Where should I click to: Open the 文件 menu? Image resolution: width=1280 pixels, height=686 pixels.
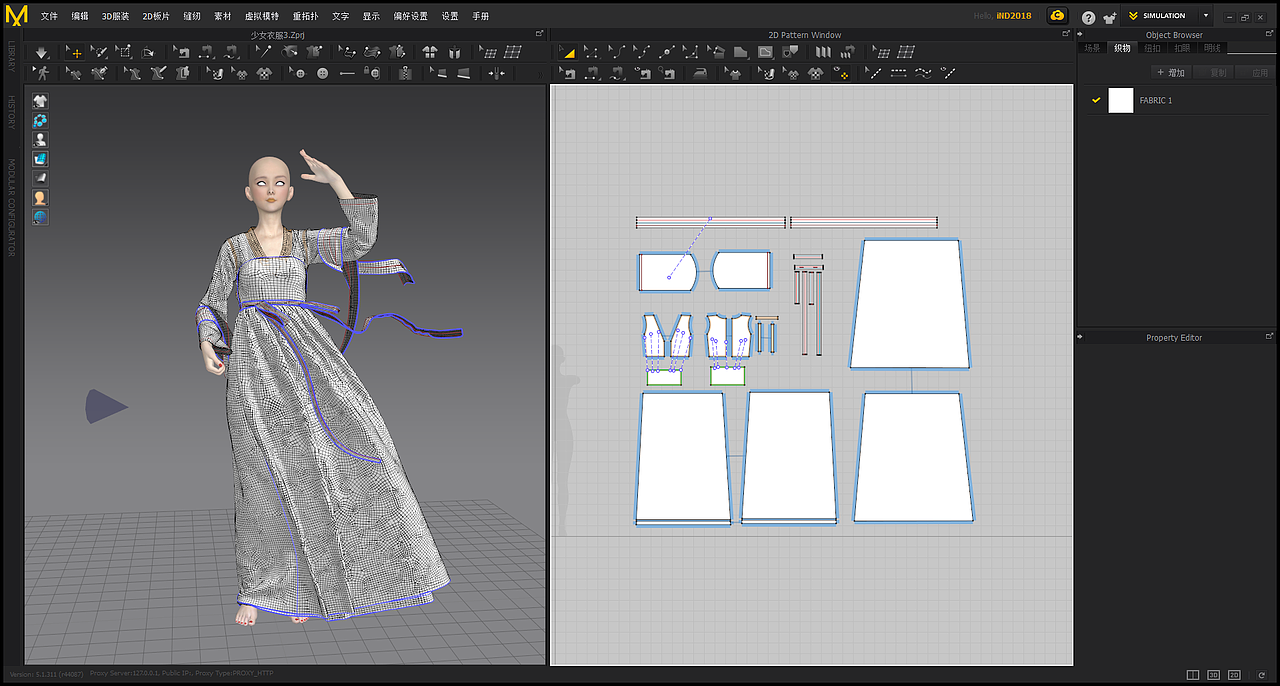click(x=49, y=16)
